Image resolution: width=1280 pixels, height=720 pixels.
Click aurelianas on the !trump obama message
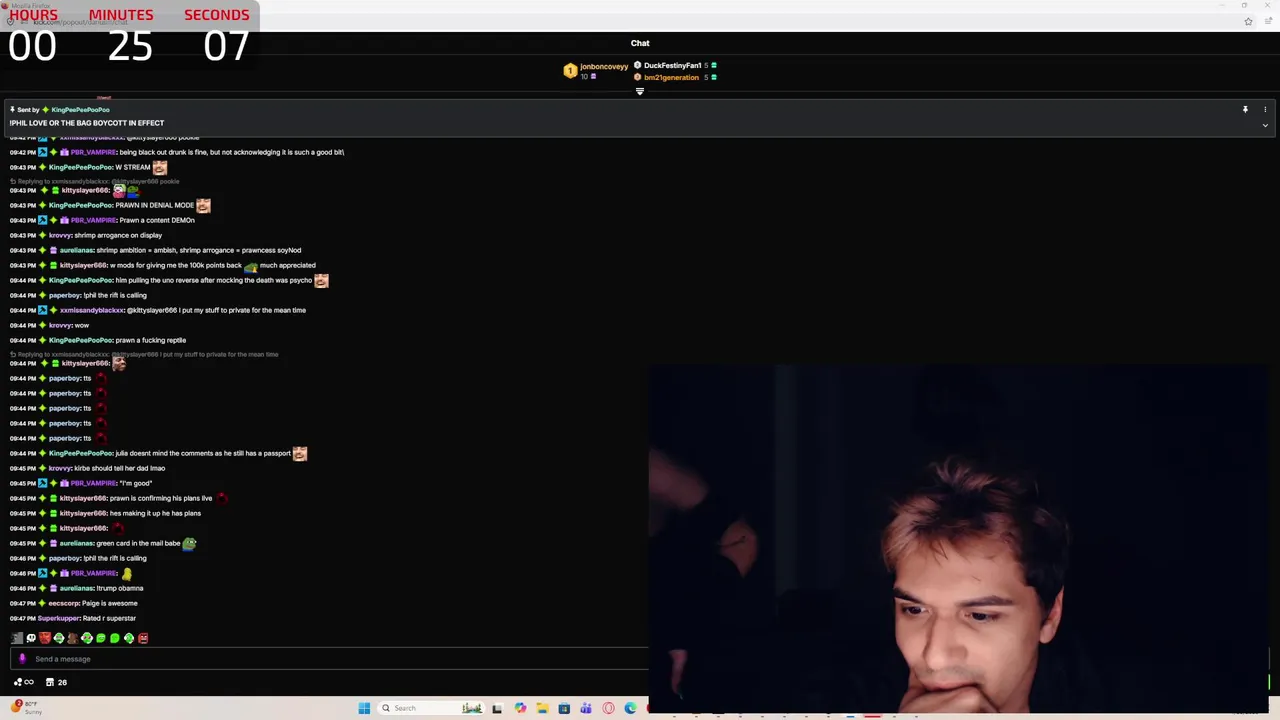point(76,588)
